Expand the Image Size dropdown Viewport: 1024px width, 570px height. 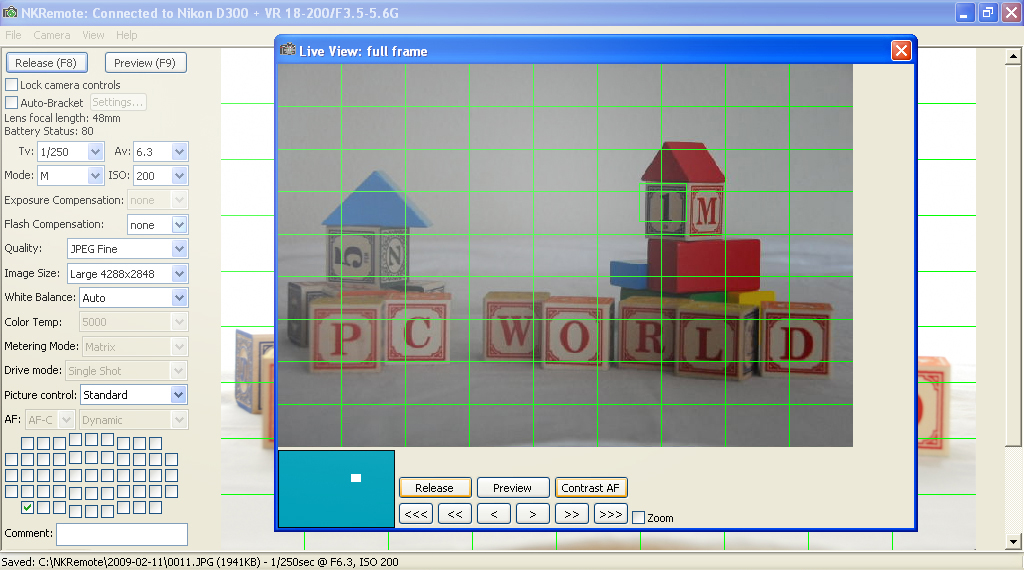[179, 273]
